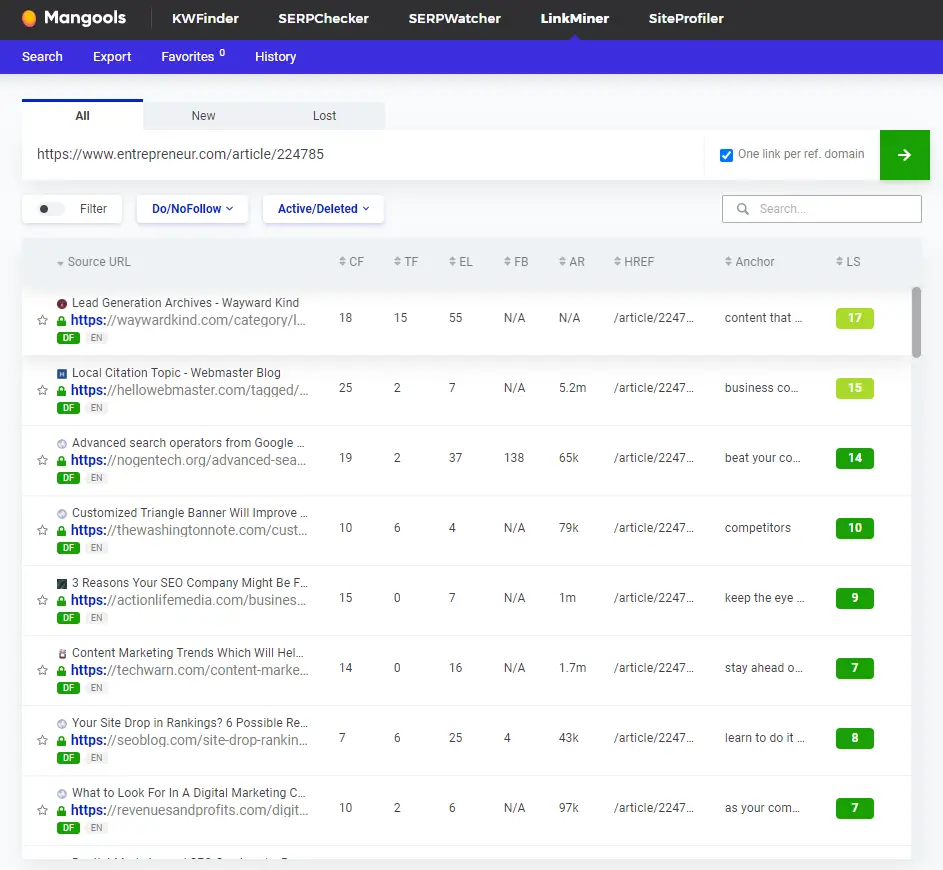Open the seoblog.com source link
This screenshot has width=943, height=870.
(189, 740)
